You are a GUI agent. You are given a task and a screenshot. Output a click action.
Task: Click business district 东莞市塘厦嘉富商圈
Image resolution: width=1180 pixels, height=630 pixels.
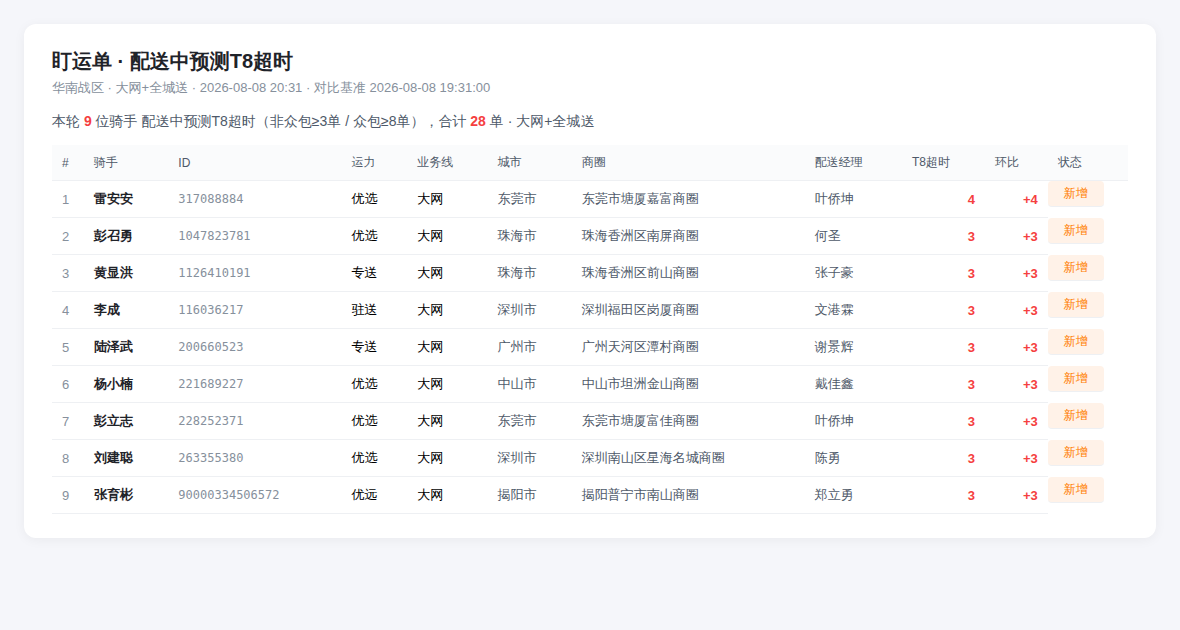click(x=640, y=199)
